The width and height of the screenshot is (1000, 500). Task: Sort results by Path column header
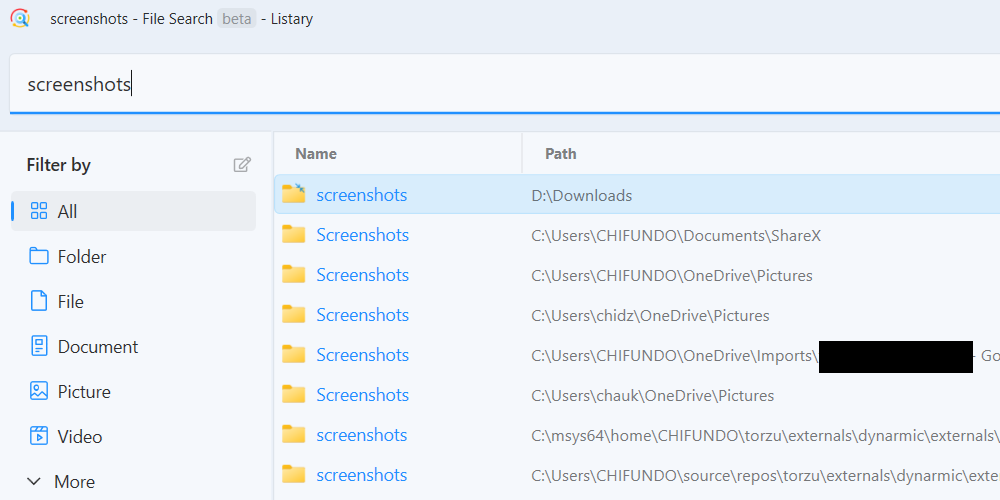click(561, 154)
